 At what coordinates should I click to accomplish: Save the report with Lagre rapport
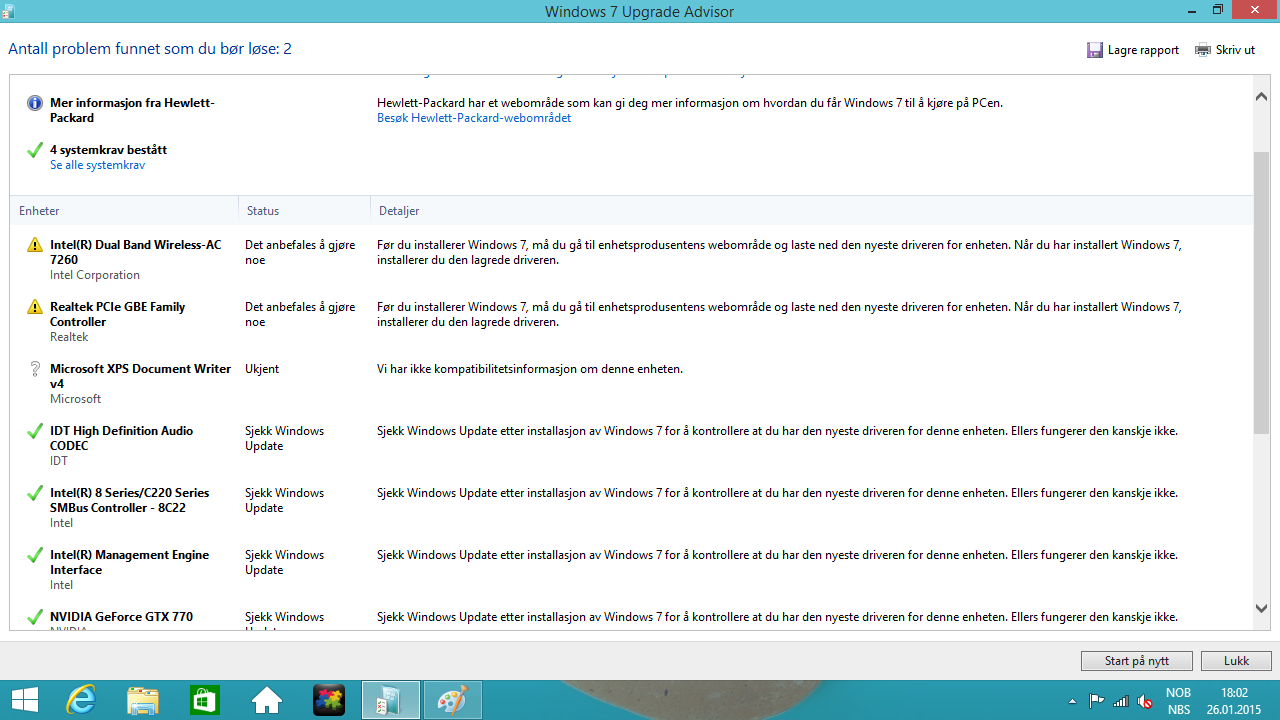click(1133, 50)
